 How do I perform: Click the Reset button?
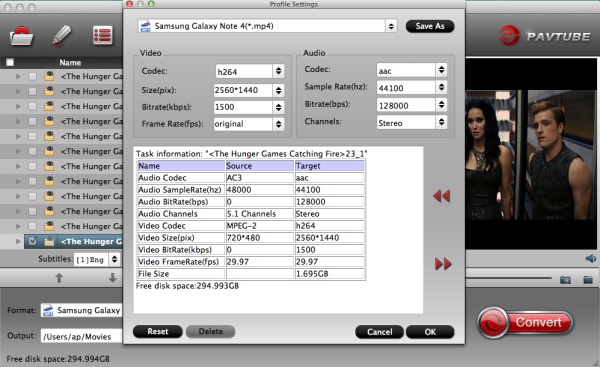click(158, 331)
